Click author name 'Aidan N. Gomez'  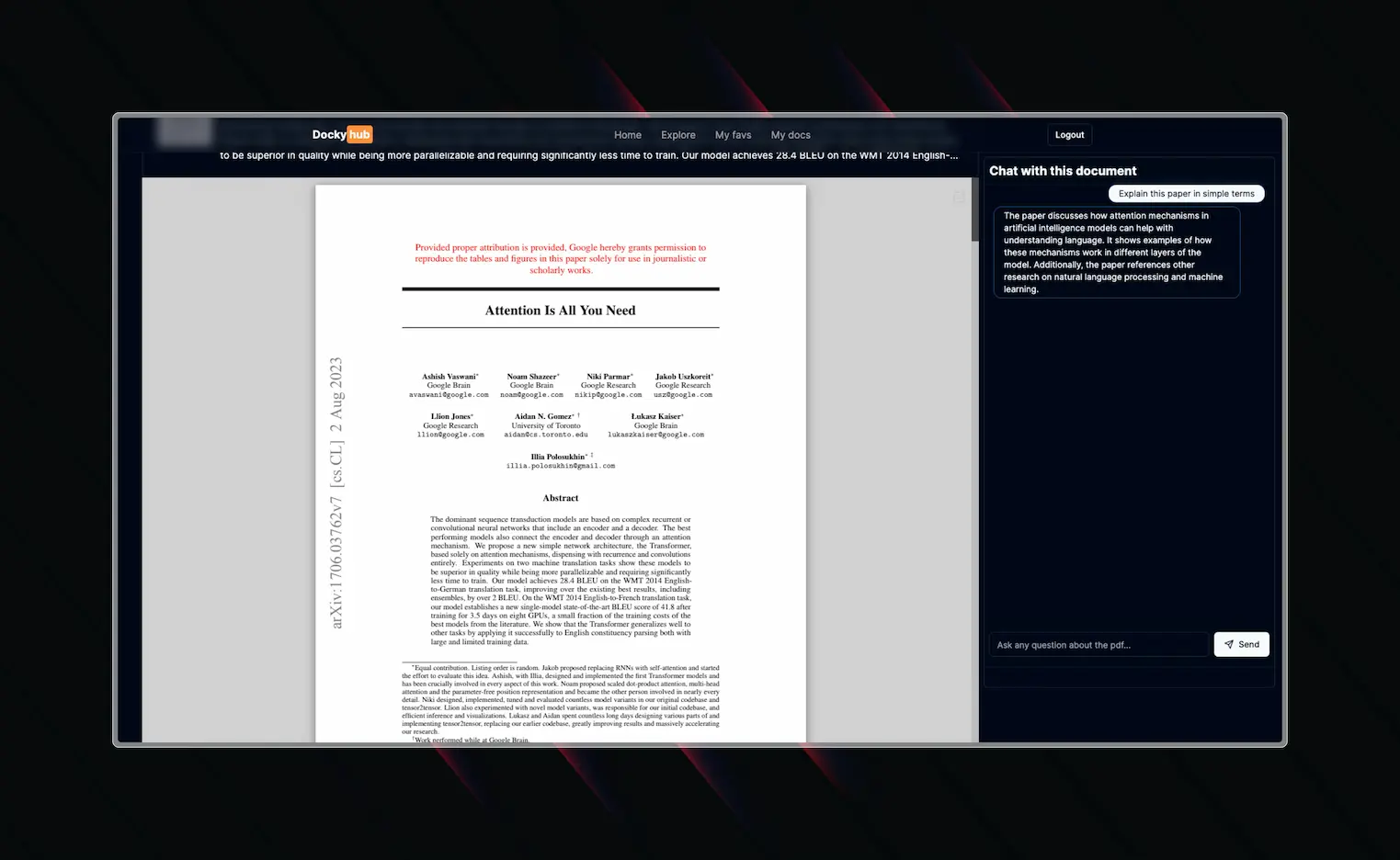(545, 416)
